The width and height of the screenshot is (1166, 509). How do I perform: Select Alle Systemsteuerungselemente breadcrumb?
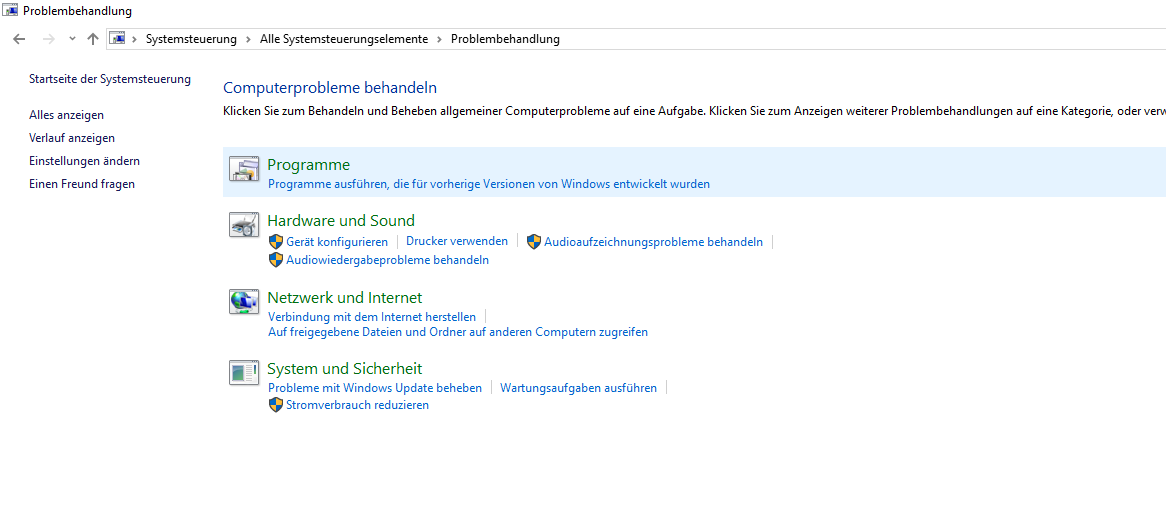pyautogui.click(x=344, y=39)
